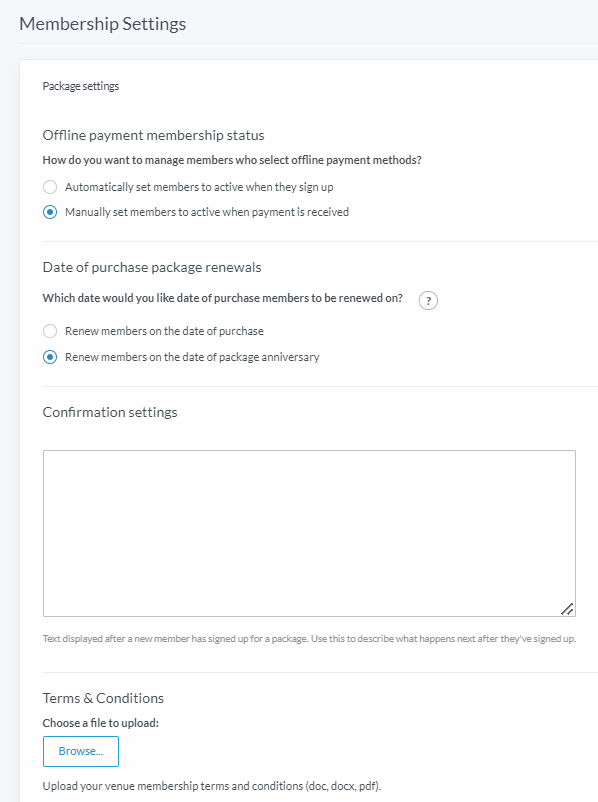Click the helper text below confirmation box
Screen dimensions: 598x802
[x=309, y=639]
